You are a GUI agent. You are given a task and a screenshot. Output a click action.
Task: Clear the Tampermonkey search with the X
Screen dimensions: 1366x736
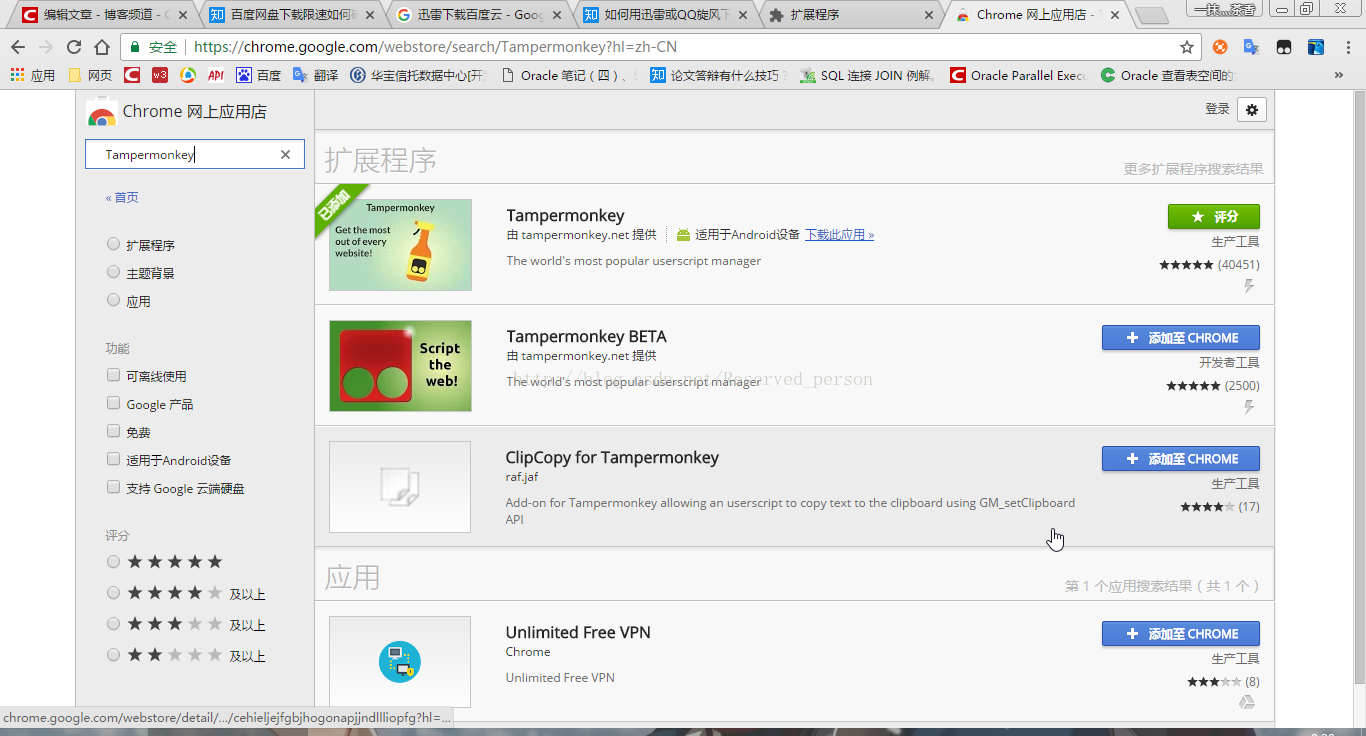tap(285, 154)
